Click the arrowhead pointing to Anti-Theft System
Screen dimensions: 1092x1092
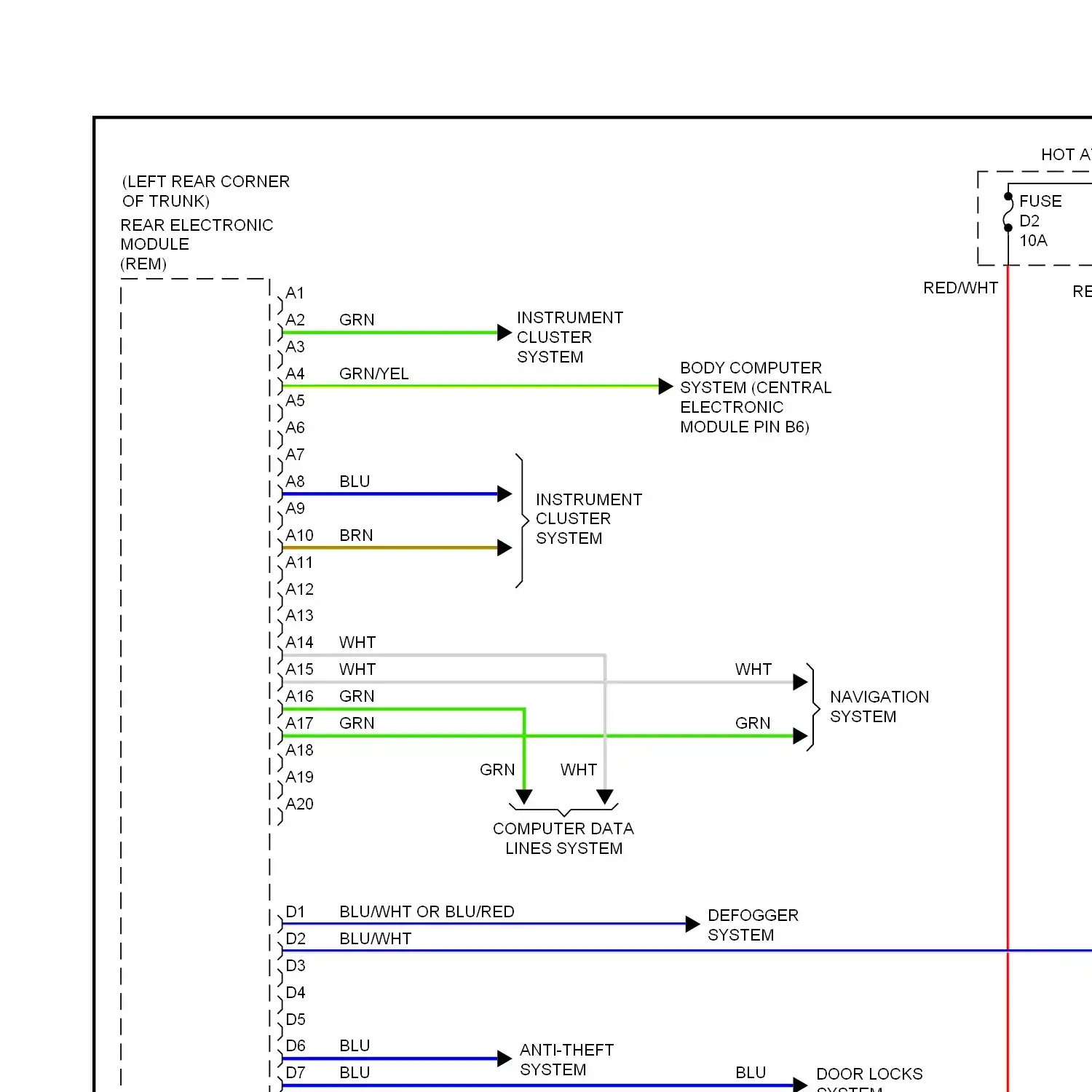tap(505, 1059)
